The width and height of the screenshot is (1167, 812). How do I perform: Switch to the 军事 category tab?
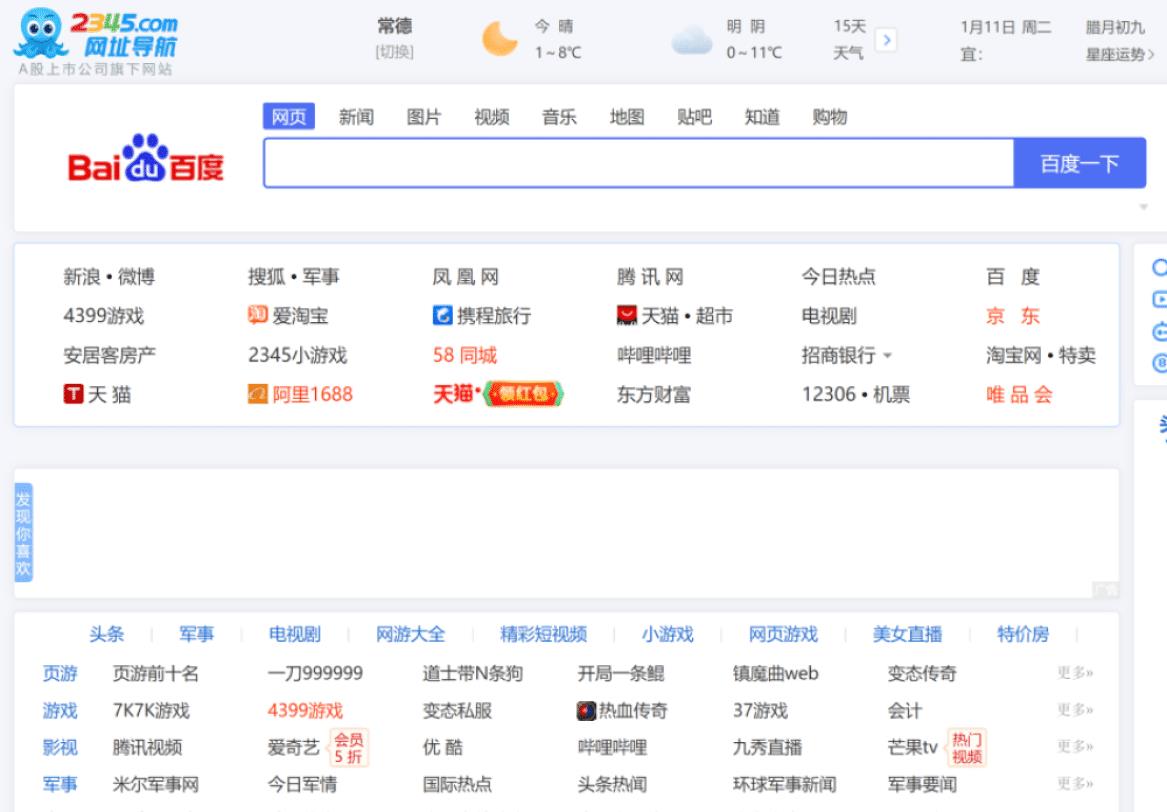pyautogui.click(x=196, y=634)
